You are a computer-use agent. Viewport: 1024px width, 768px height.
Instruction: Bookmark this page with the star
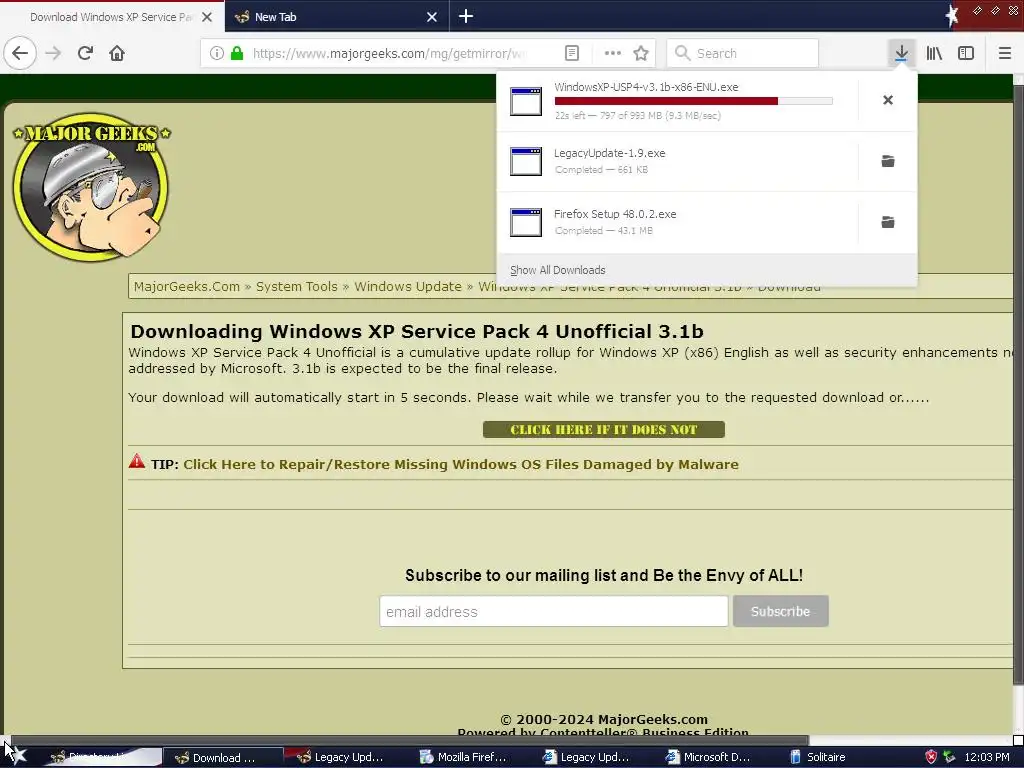pos(641,53)
